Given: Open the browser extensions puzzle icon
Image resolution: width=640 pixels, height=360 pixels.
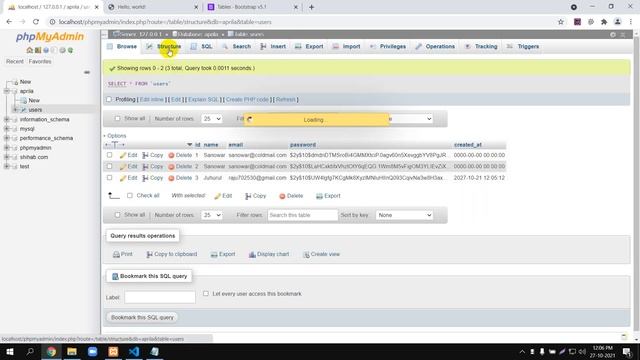Looking at the screenshot, I should [x=604, y=22].
